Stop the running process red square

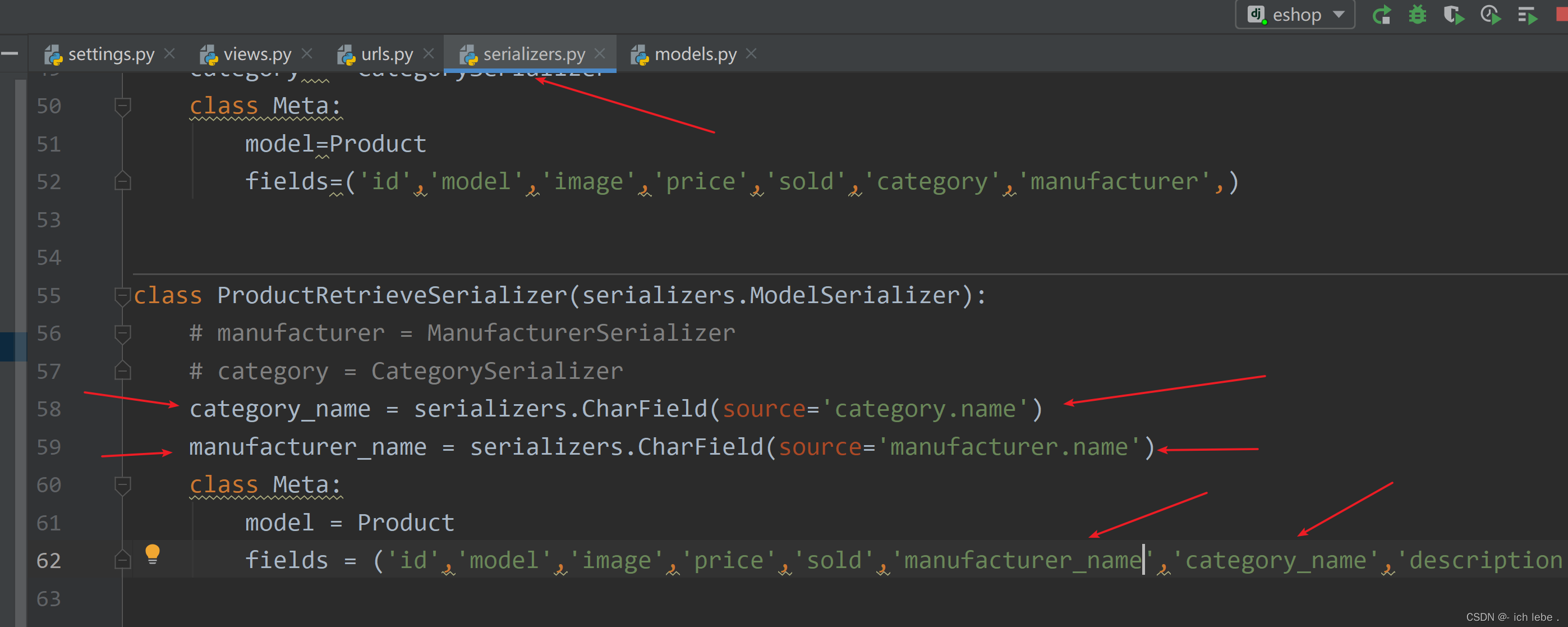click(x=1561, y=14)
